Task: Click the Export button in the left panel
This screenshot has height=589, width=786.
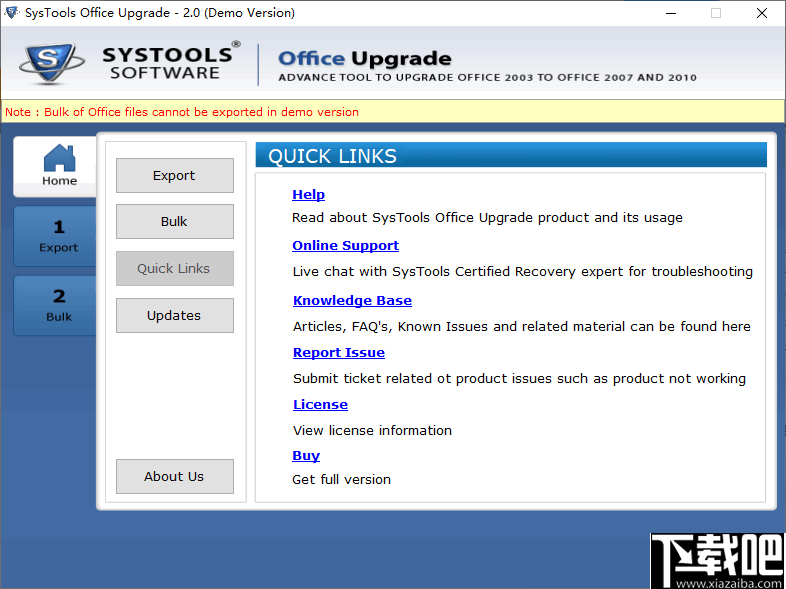Action: (x=174, y=175)
